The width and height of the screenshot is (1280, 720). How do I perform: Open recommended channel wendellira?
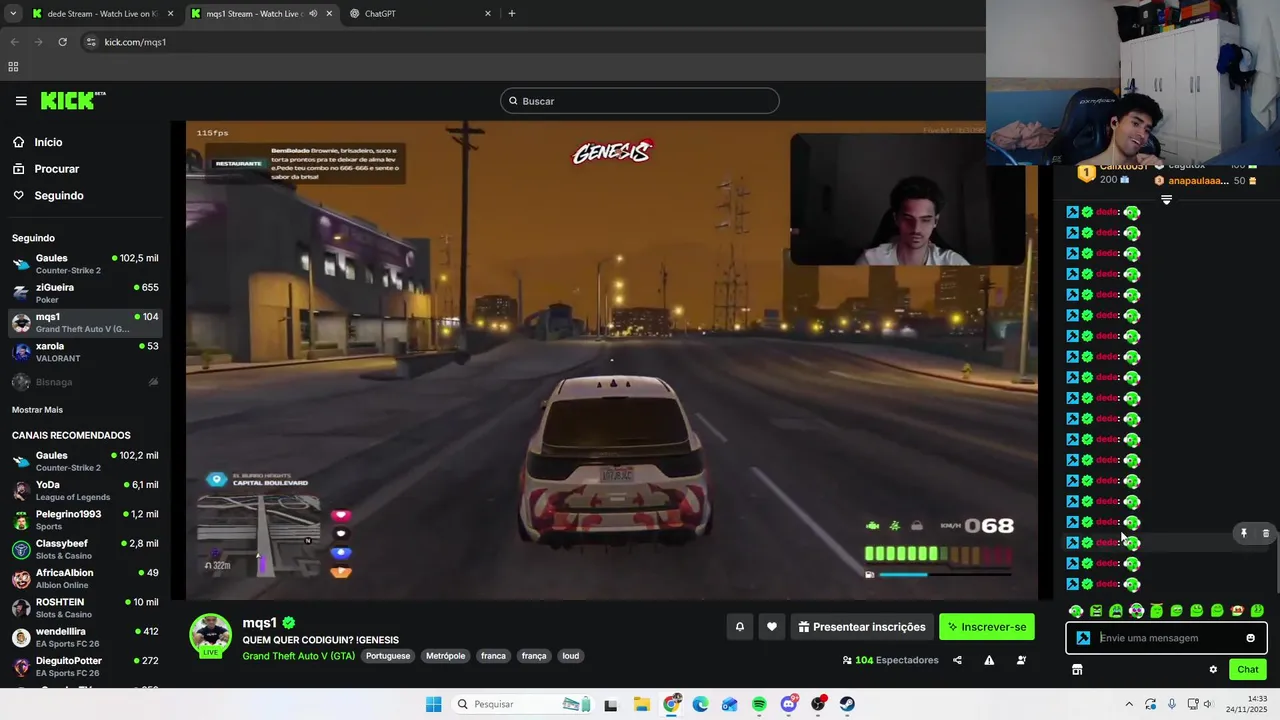coord(85,637)
